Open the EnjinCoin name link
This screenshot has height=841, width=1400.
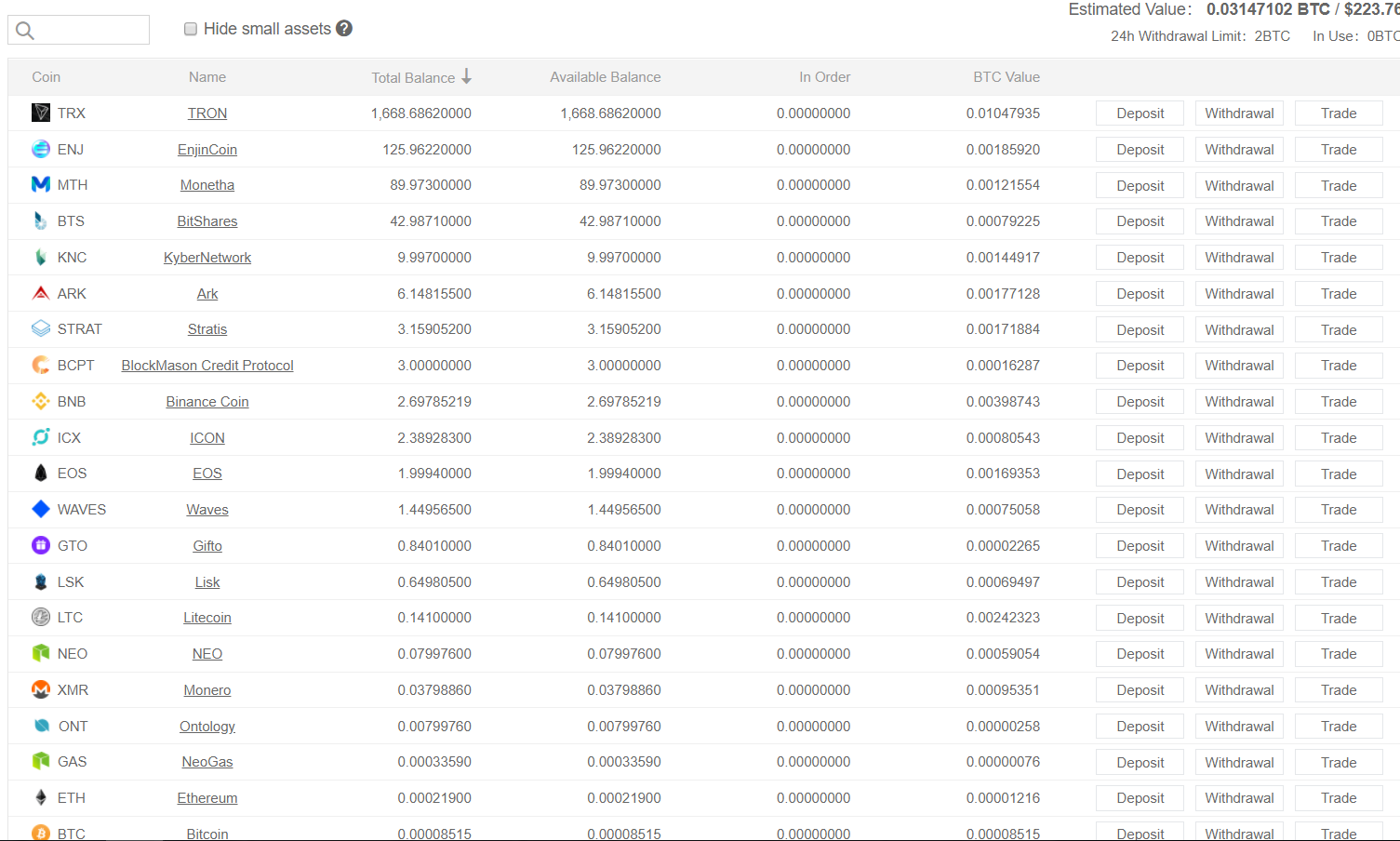(207, 150)
